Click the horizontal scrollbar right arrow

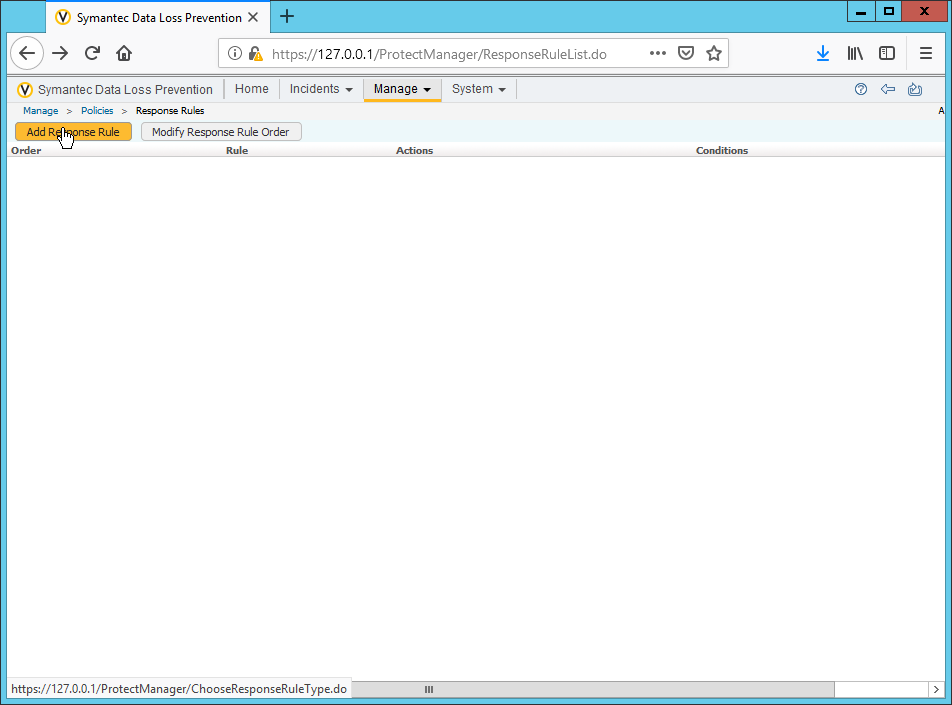pos(936,689)
